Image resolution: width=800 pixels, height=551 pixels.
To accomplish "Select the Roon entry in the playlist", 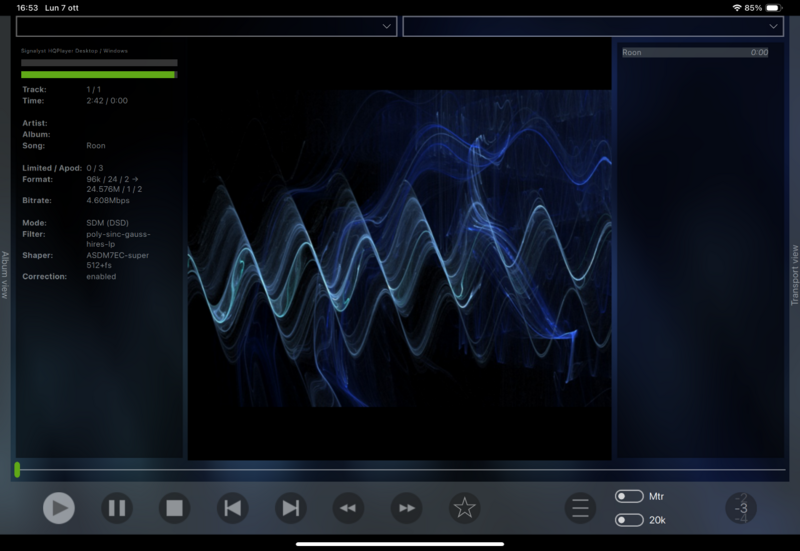I will pyautogui.click(x=694, y=52).
